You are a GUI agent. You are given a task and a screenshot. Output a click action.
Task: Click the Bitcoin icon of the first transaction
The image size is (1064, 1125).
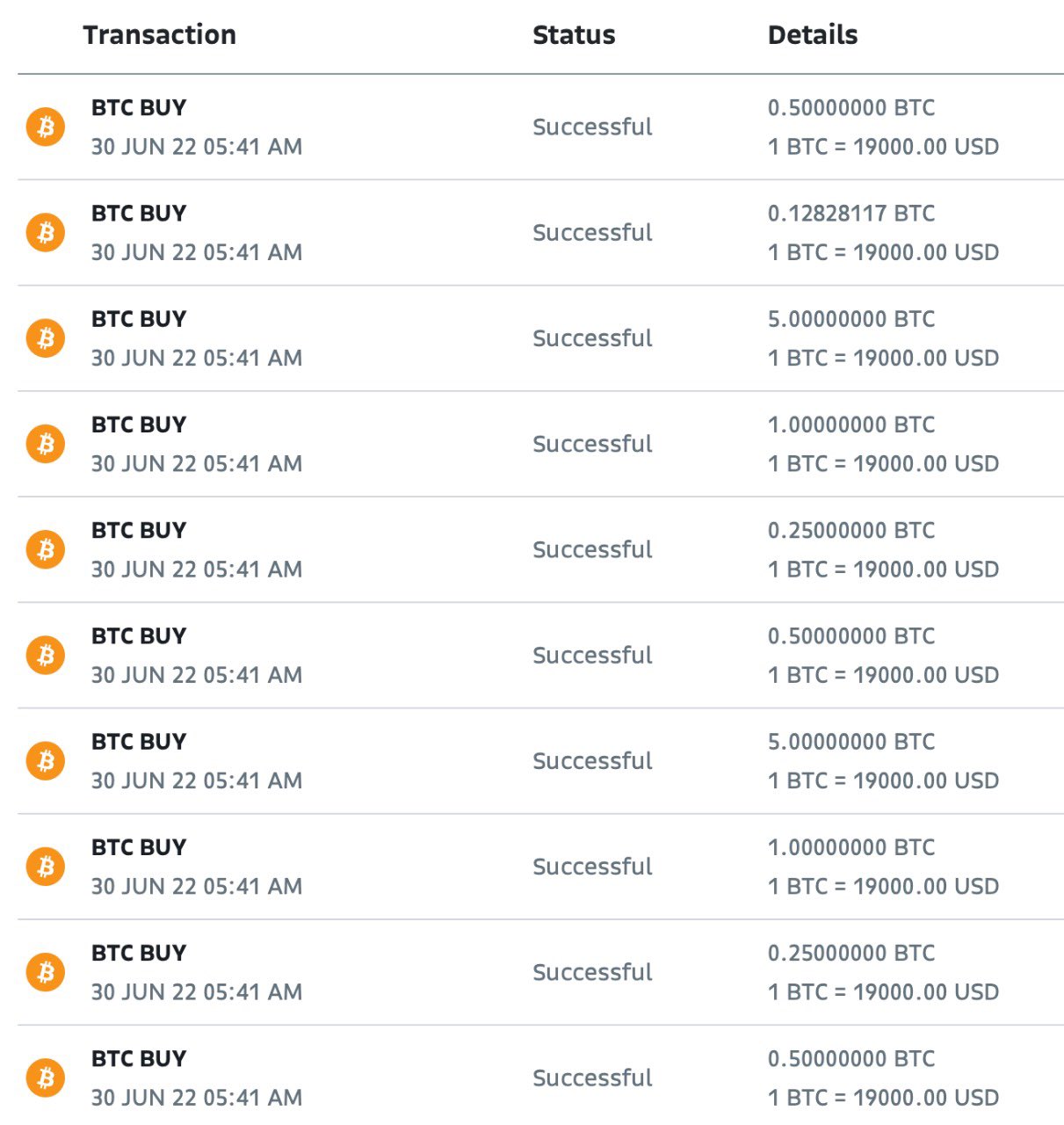46,127
